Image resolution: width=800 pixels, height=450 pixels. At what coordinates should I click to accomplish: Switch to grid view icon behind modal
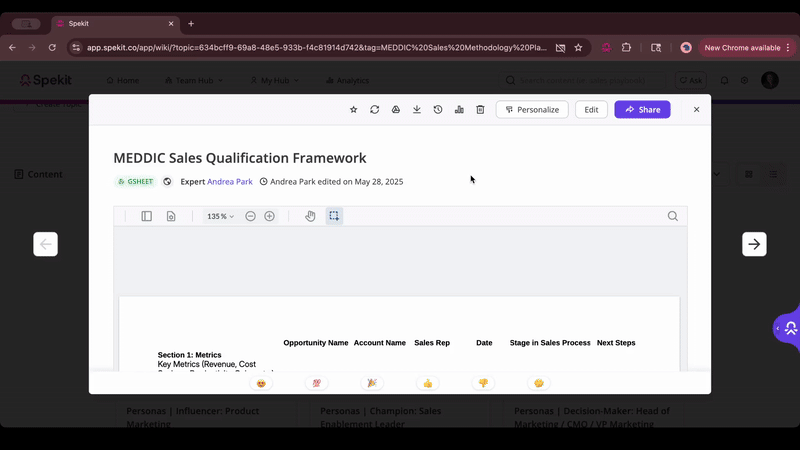tap(748, 174)
